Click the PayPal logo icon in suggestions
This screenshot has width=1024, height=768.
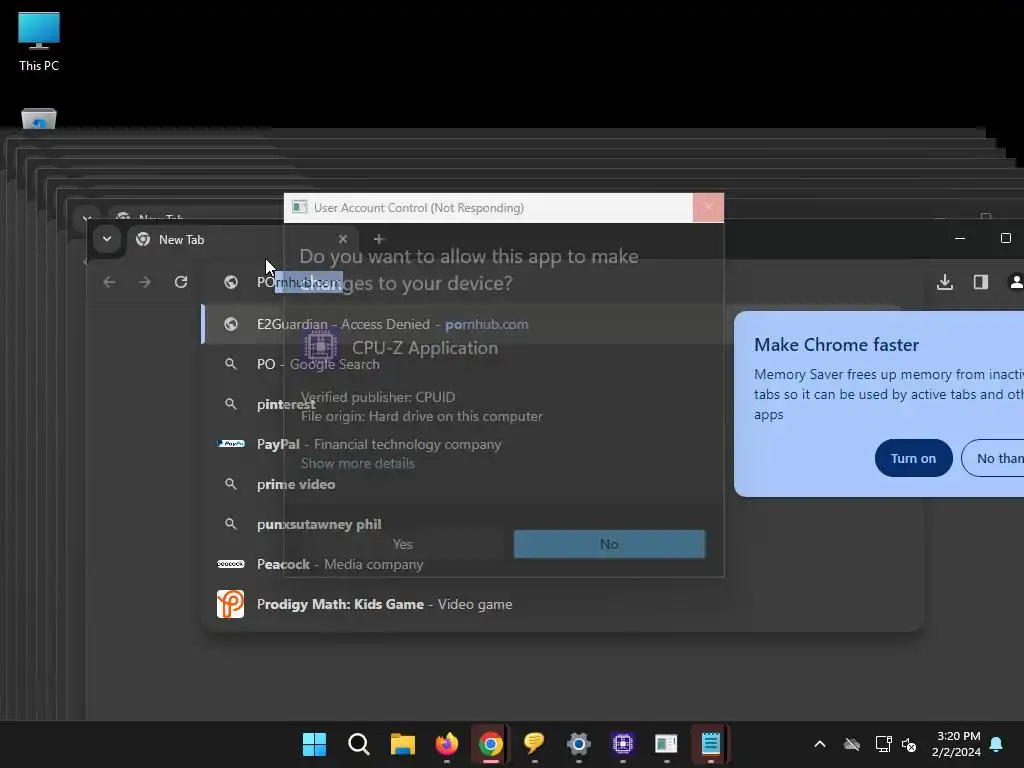click(231, 444)
